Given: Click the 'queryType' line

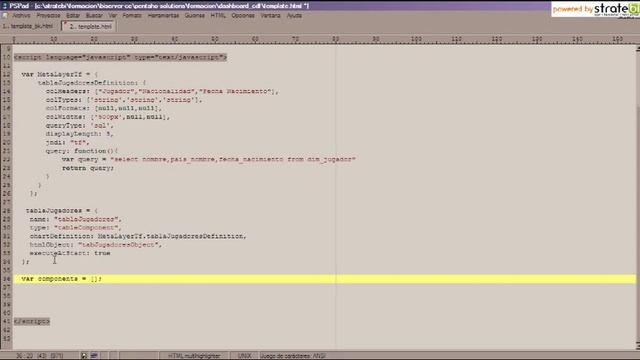Looking at the screenshot, I should (x=80, y=125).
